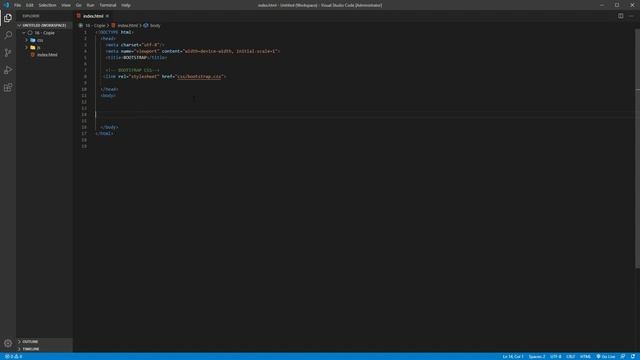640x360 pixels.
Task: Click the errors and warnings status indicator
Action: click(x=13, y=356)
